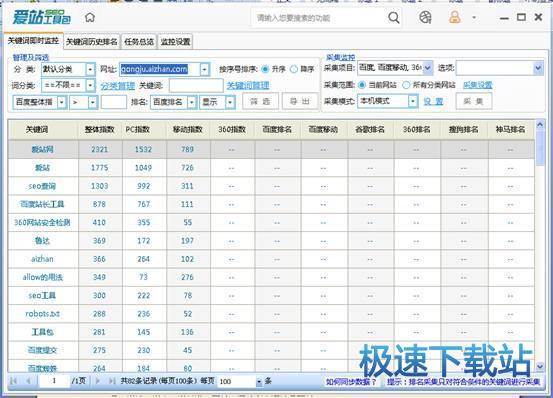Click the 百度排名 column header
553x398 pixels.
tap(277, 130)
